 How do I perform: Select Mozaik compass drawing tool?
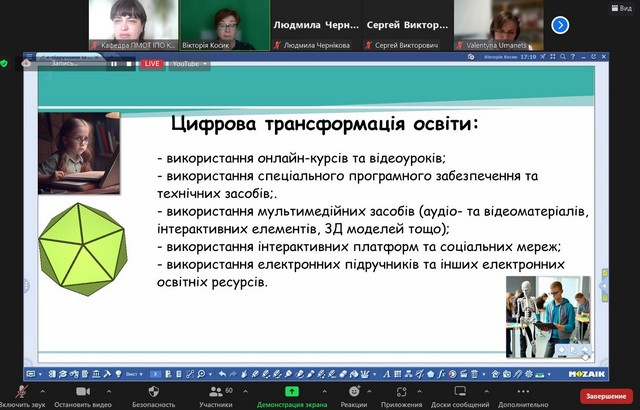pos(419,374)
